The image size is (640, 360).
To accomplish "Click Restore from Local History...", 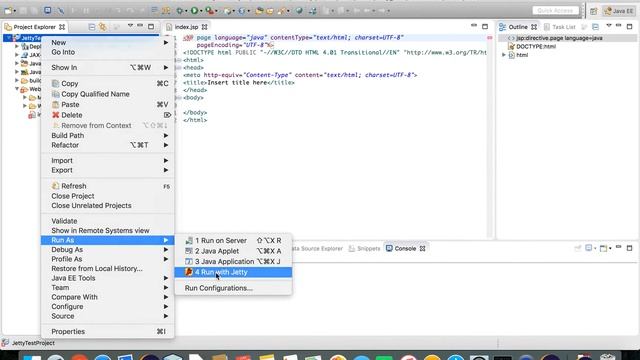I will point(108,269).
